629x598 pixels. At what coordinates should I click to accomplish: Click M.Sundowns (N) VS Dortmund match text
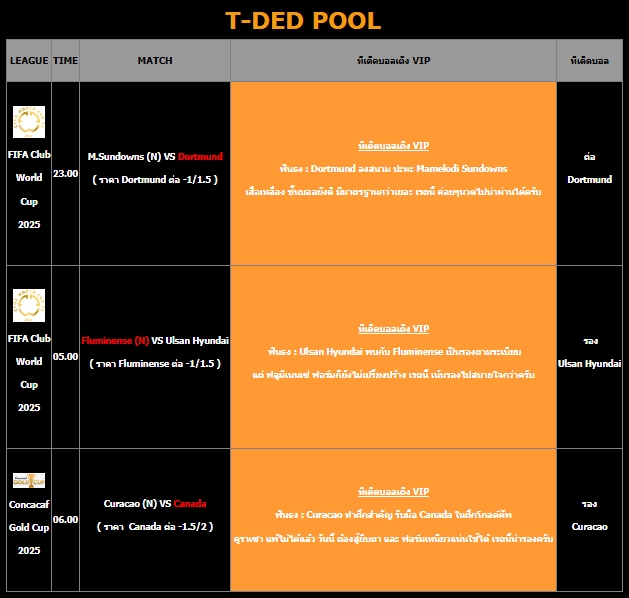(155, 156)
